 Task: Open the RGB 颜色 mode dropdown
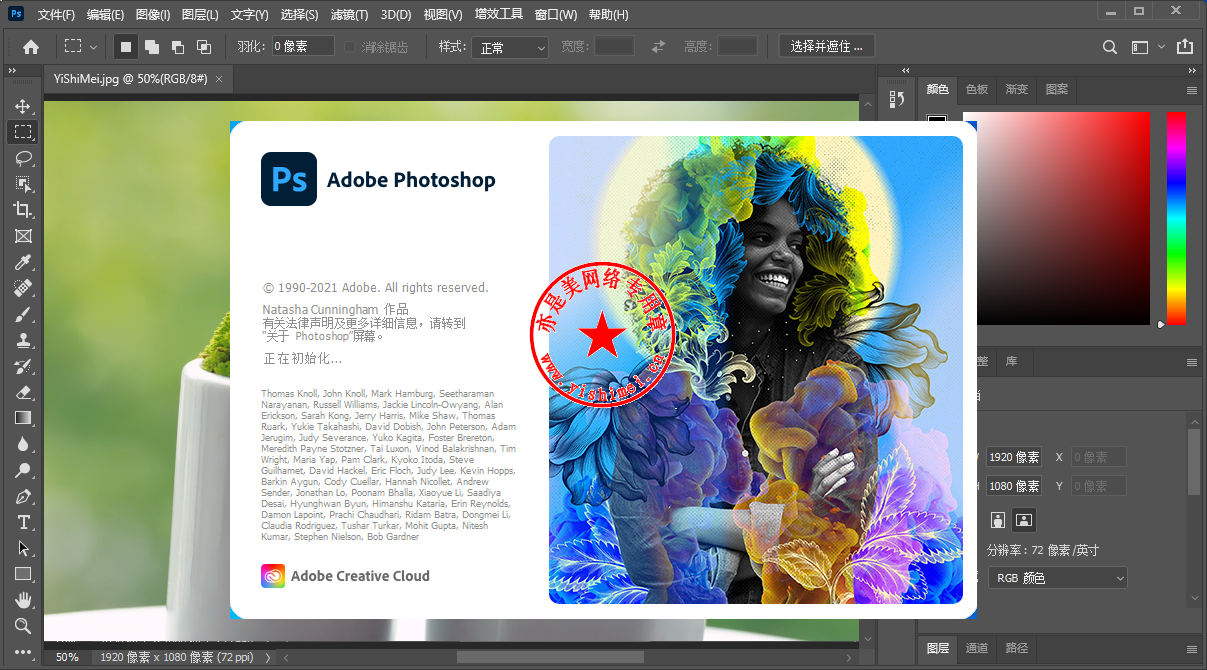pos(1057,578)
